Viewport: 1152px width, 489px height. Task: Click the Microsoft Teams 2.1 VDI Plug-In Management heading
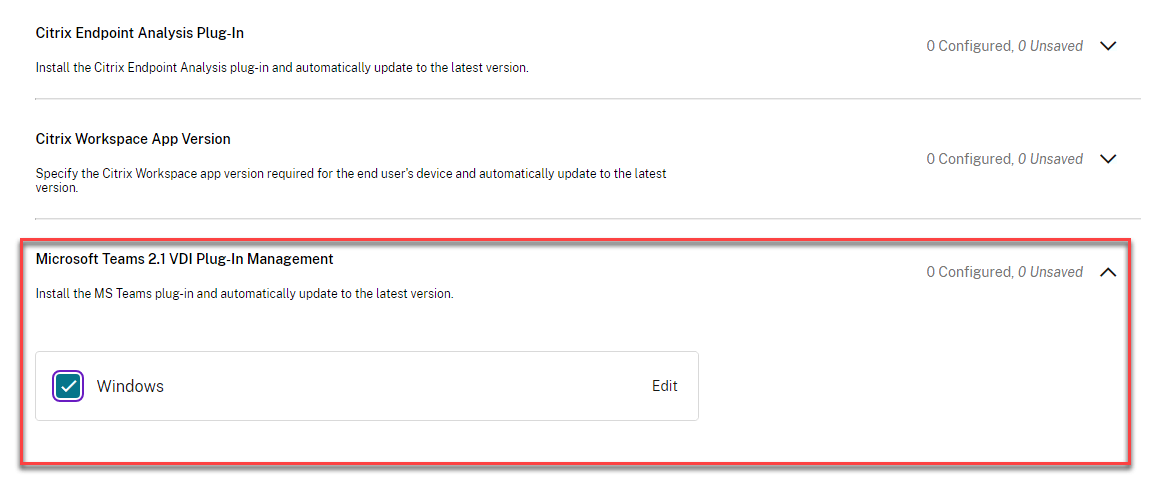coord(184,259)
